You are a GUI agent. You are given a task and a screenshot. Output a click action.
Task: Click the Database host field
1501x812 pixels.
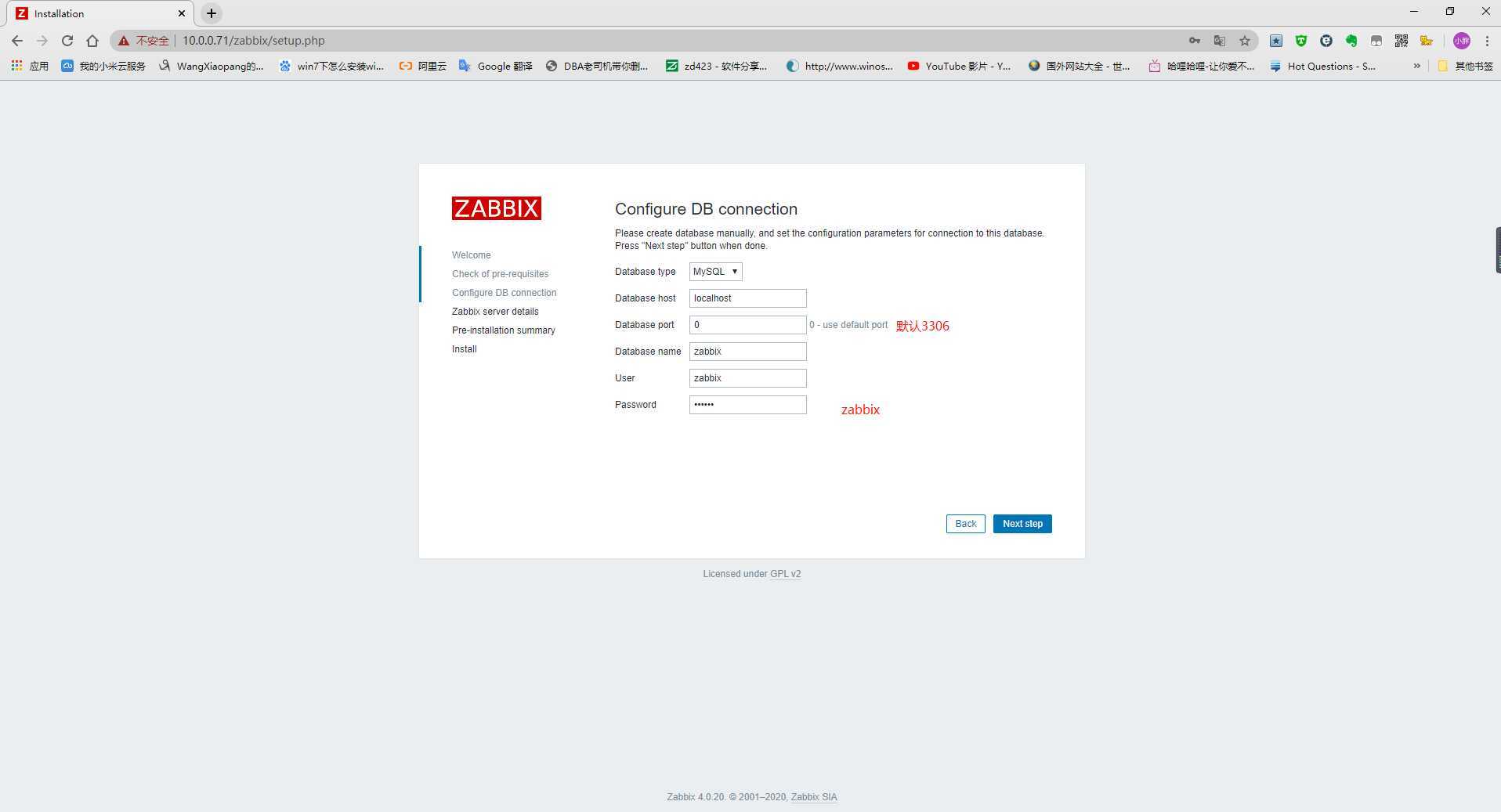747,298
